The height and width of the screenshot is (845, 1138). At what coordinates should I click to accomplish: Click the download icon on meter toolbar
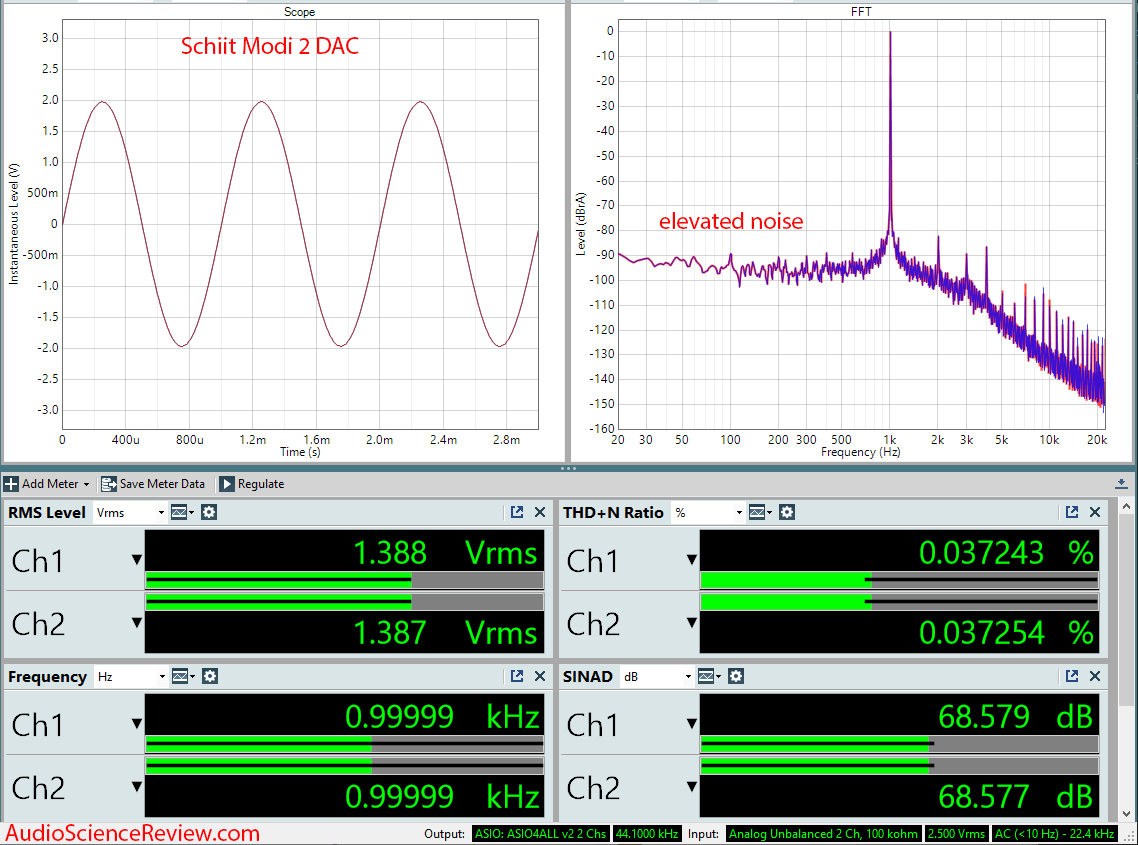click(1121, 483)
